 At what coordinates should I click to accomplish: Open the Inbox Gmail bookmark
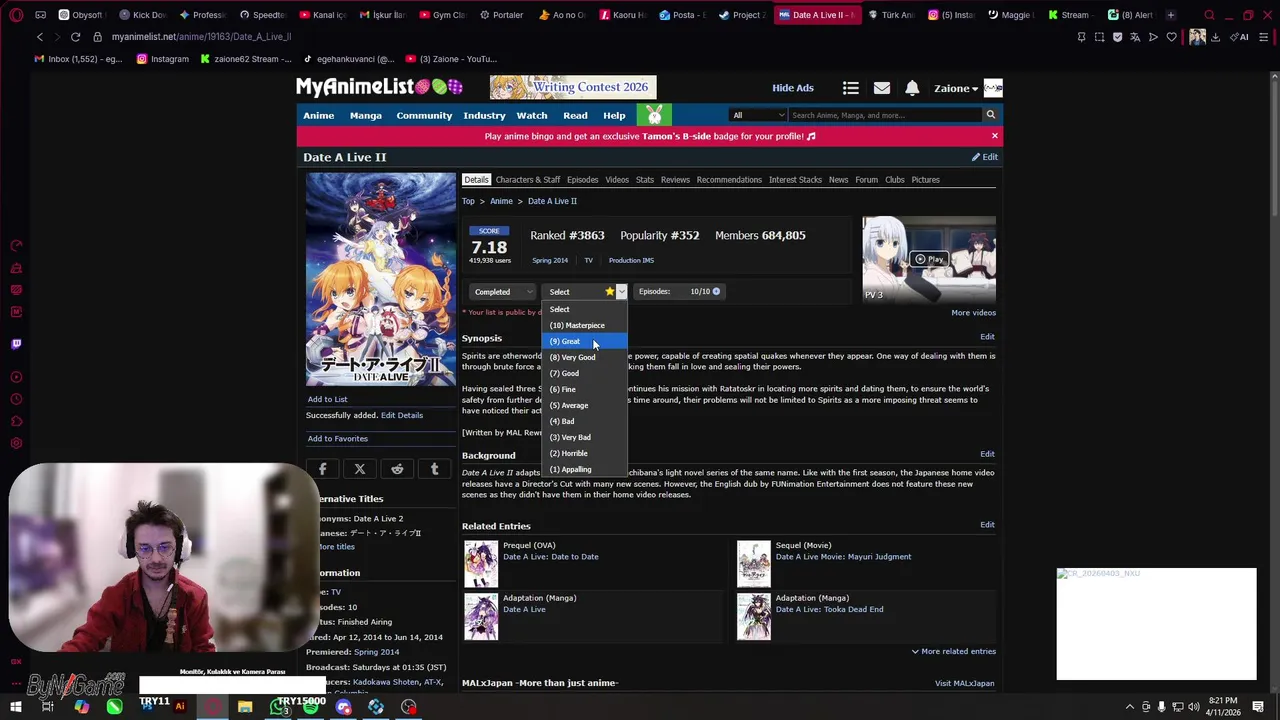pos(78,59)
